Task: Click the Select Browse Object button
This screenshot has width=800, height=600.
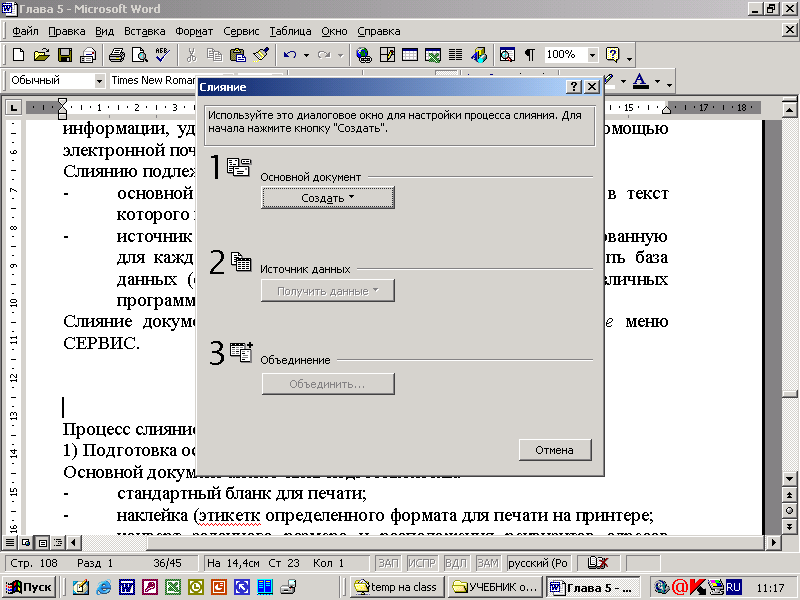Action: pos(789,511)
